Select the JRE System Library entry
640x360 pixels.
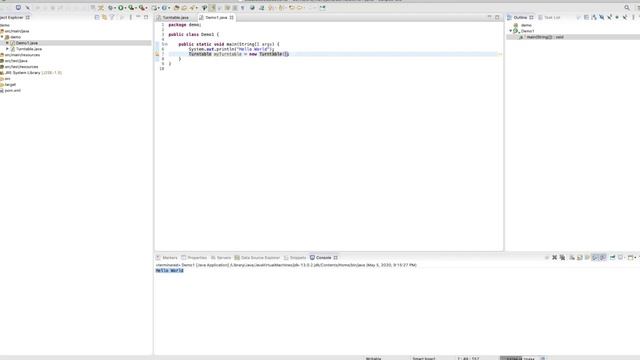(33, 73)
